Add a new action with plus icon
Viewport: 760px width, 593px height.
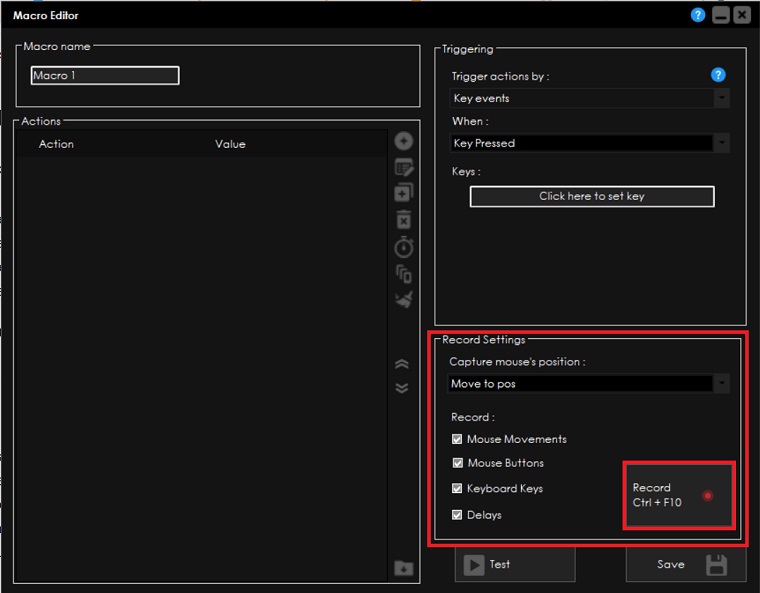[x=403, y=141]
